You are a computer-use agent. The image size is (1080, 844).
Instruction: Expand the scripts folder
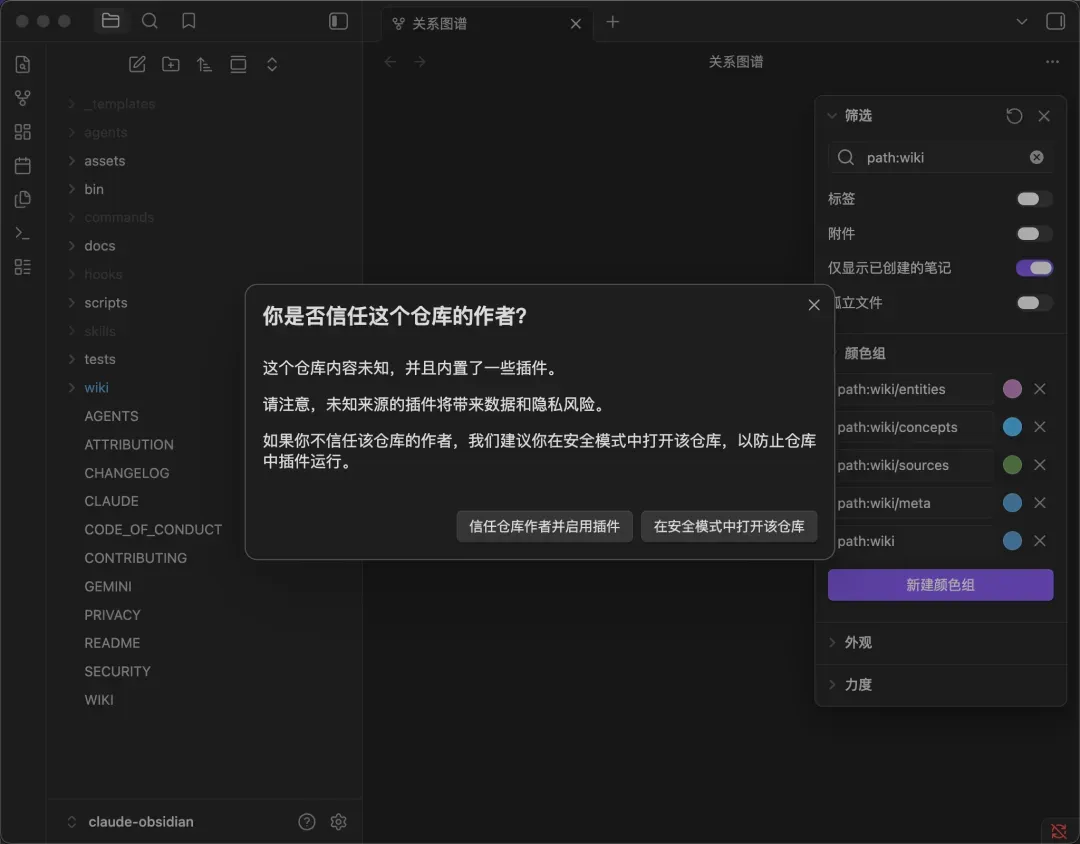pyautogui.click(x=105, y=302)
